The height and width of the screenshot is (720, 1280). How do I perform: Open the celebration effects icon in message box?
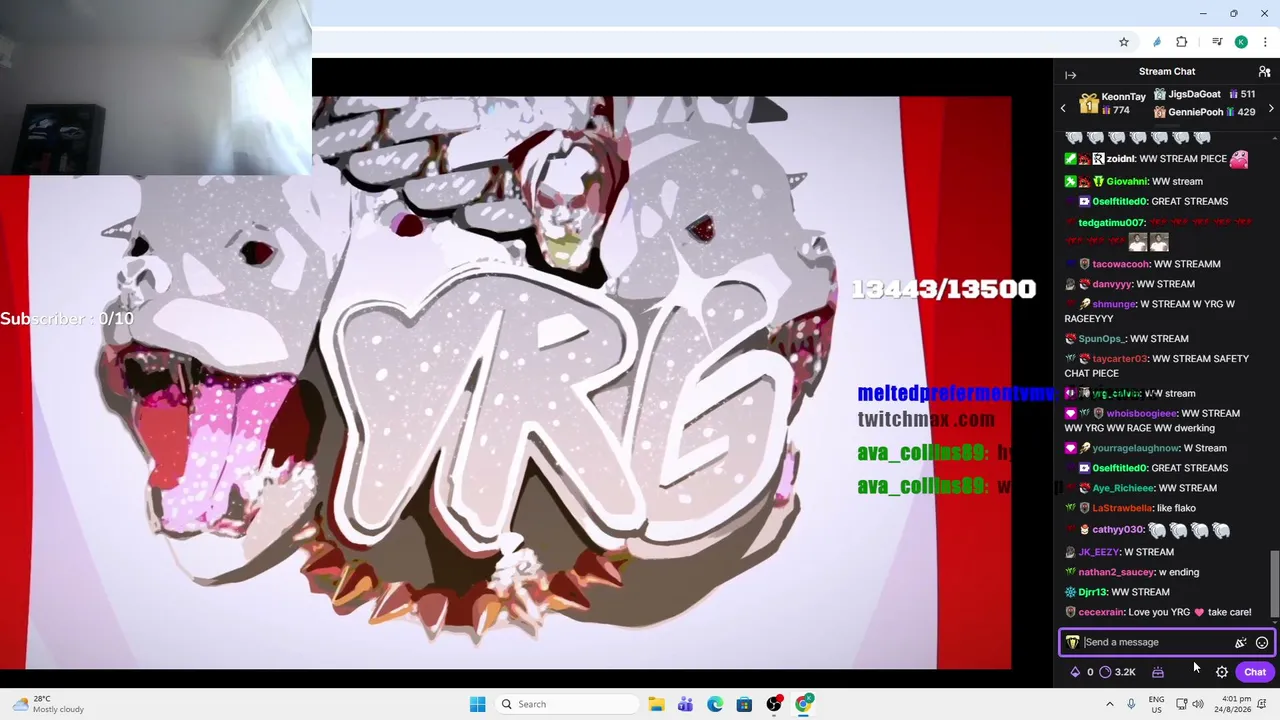(x=1241, y=643)
